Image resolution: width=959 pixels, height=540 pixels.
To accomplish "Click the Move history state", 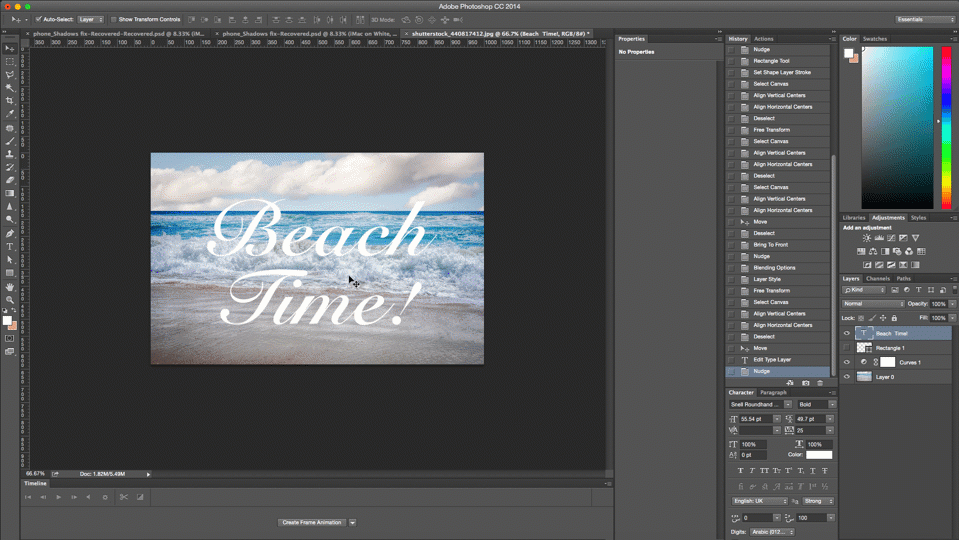I will (760, 348).
